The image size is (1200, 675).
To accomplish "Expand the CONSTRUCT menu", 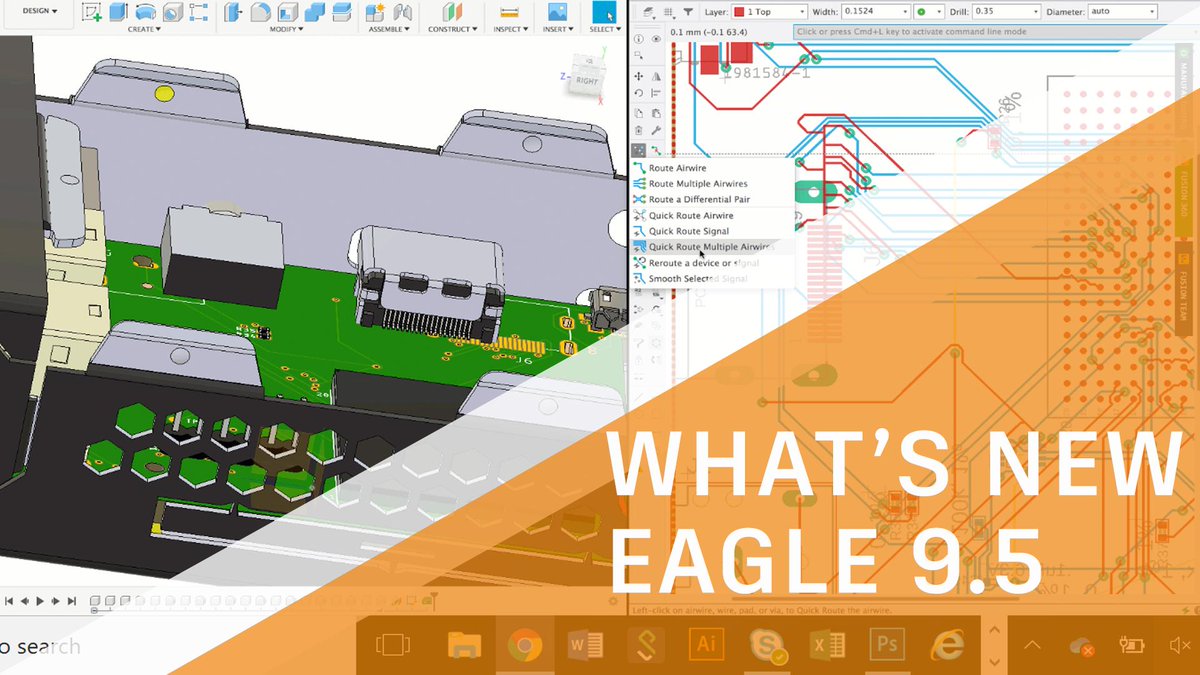I will click(x=453, y=29).
